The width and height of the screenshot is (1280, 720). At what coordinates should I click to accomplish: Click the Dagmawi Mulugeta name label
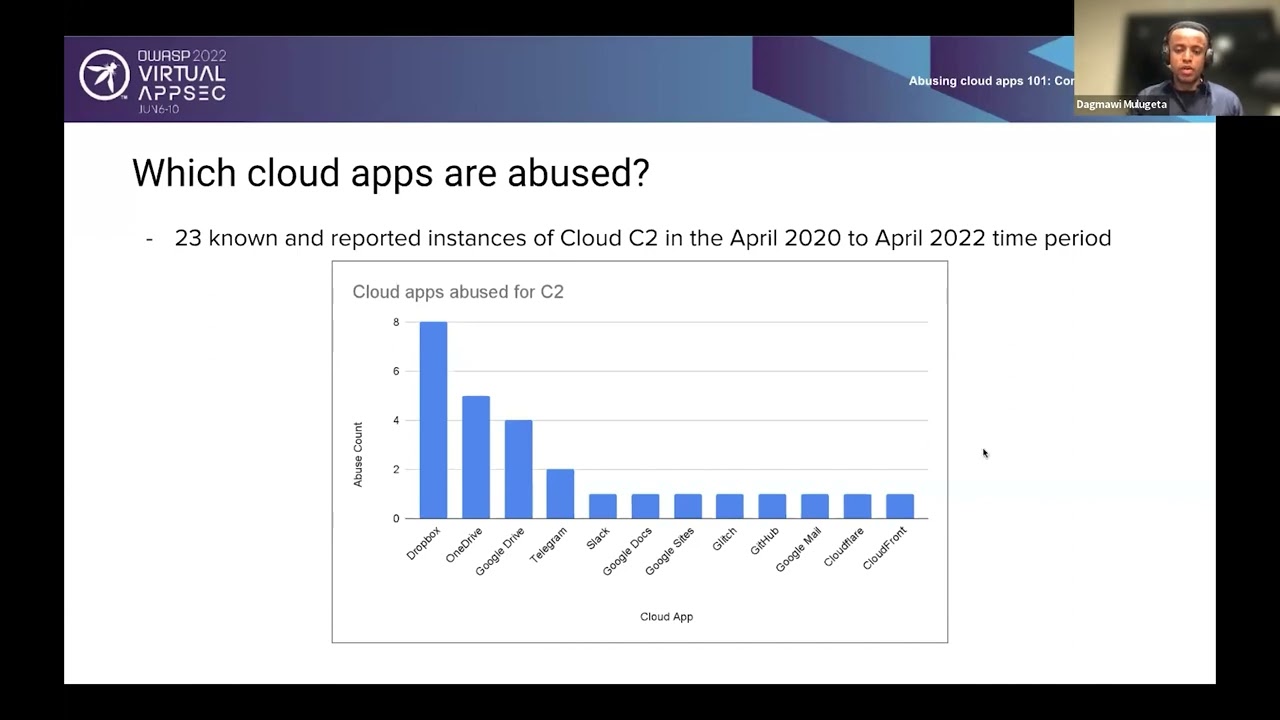click(x=1121, y=105)
